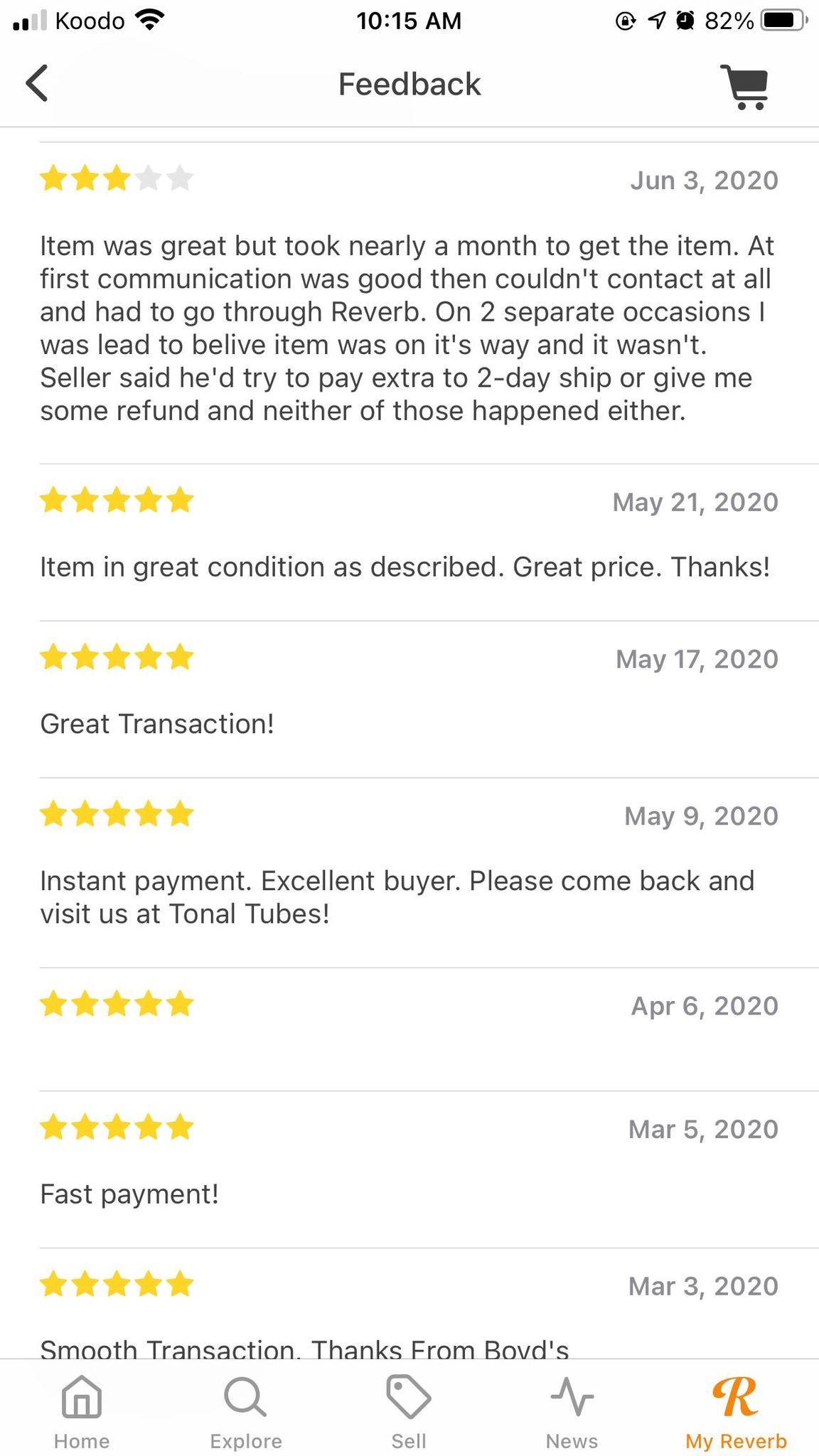Image resolution: width=819 pixels, height=1456 pixels.
Task: Select the My Reverb tab
Action: (736, 1412)
